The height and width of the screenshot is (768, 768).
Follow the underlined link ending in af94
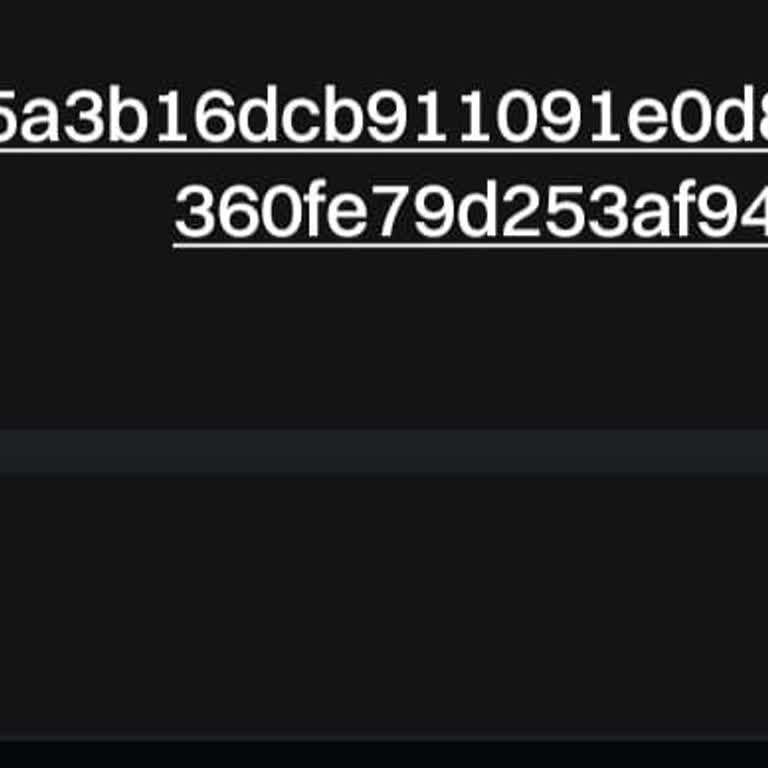click(471, 214)
